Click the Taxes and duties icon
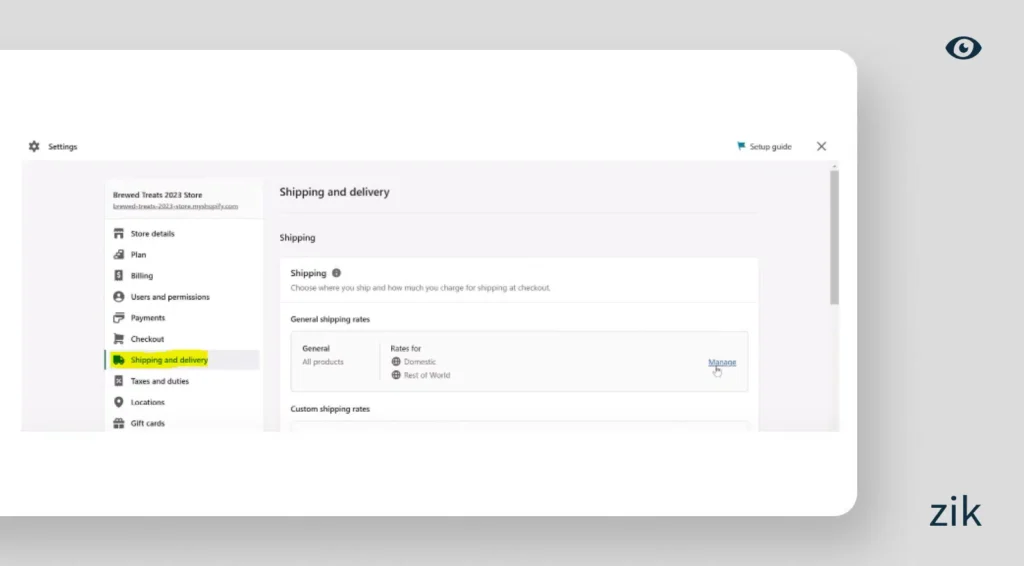Viewport: 1024px width, 566px height. tap(119, 381)
